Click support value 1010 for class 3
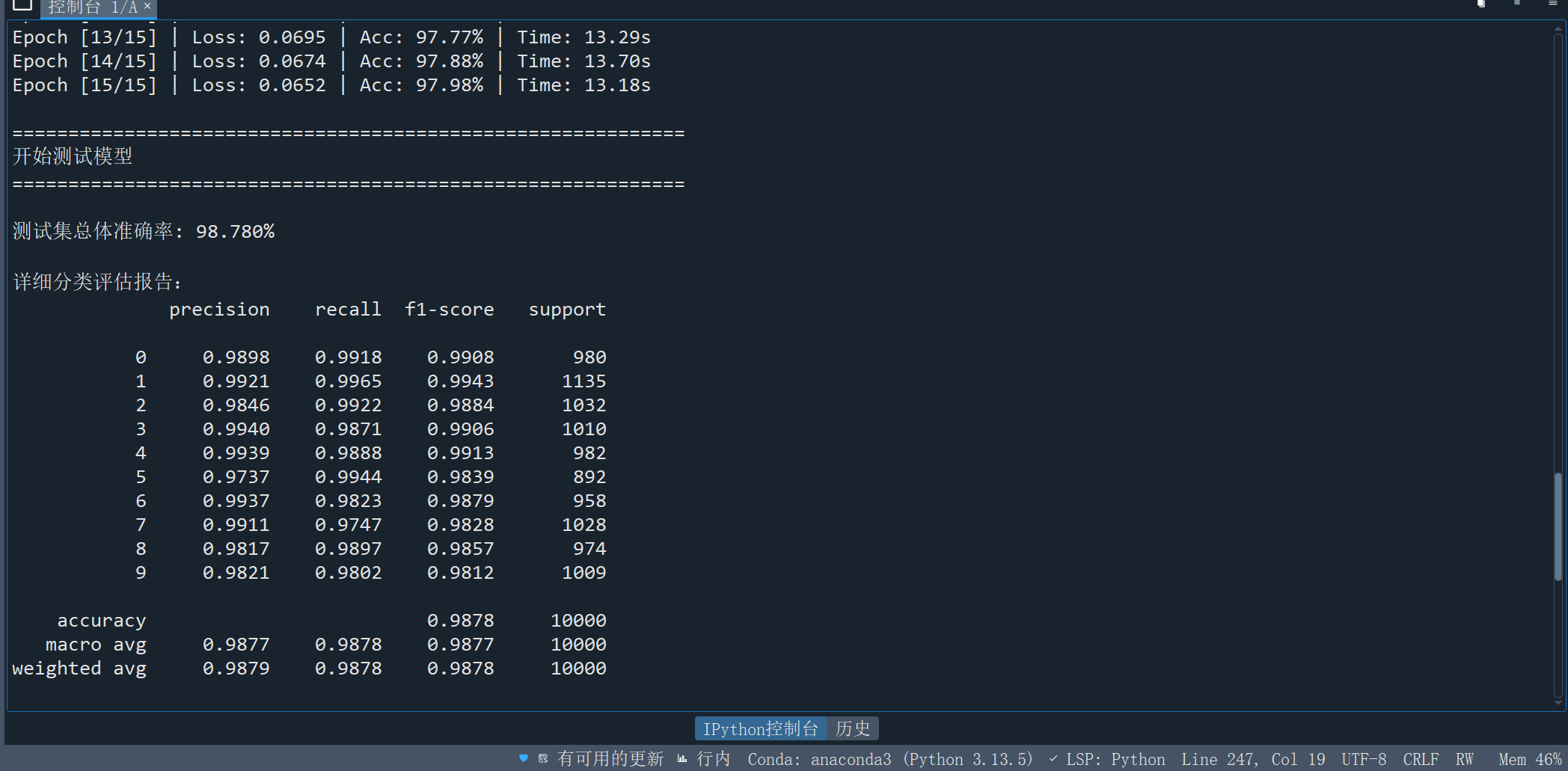This screenshot has height=771, width=1568. 584,429
